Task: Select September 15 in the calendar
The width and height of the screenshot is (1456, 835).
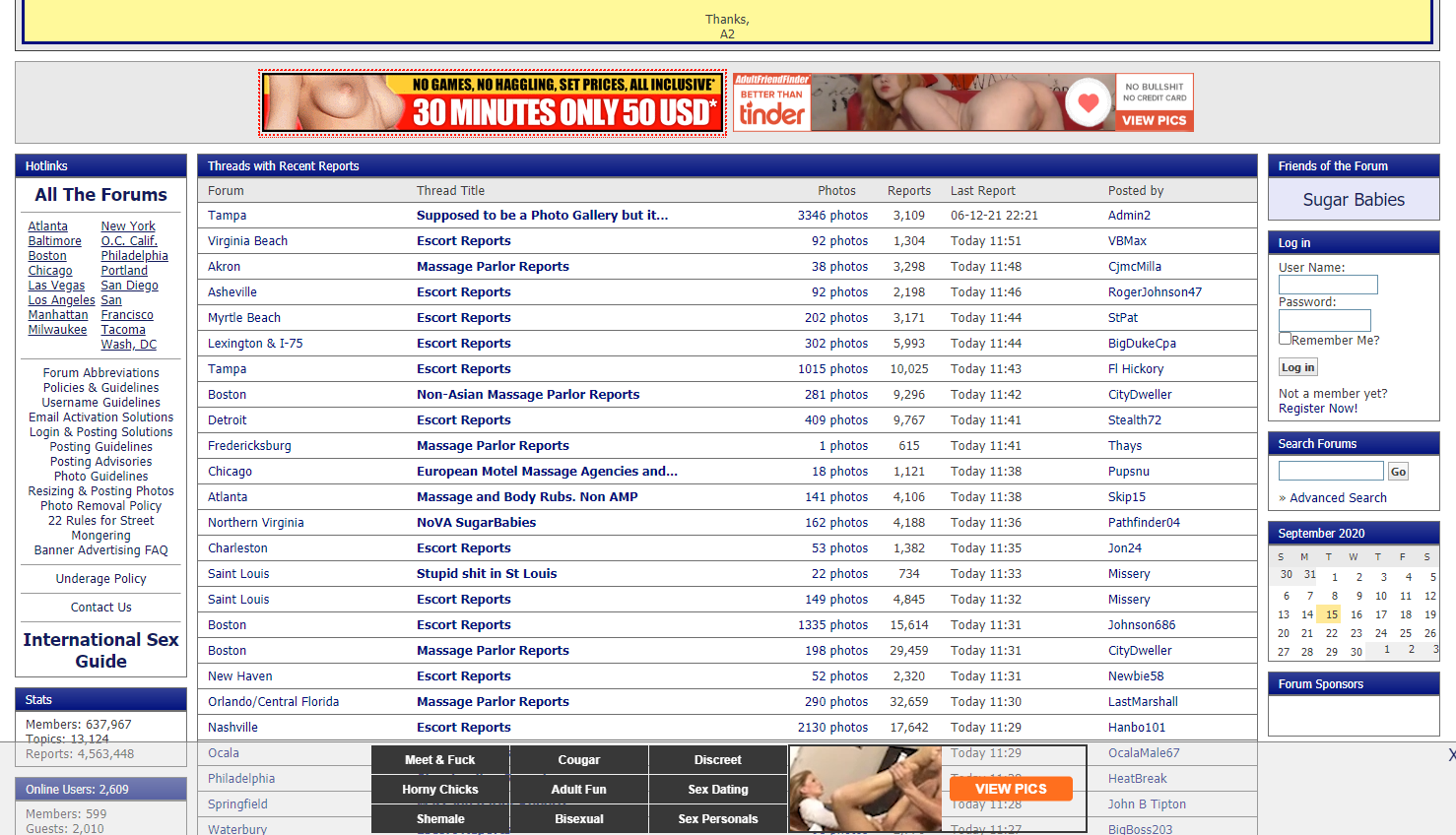Action: coord(1331,614)
